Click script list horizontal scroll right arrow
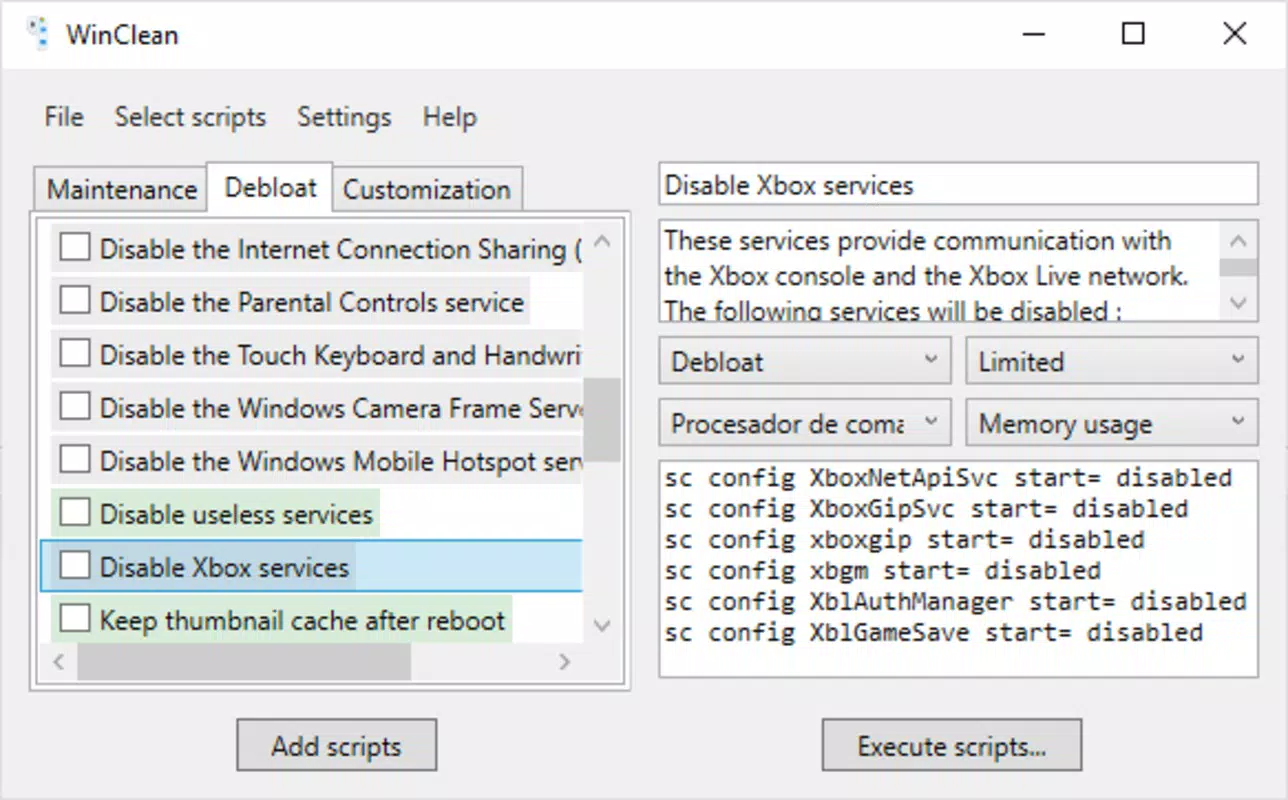 click(x=564, y=662)
